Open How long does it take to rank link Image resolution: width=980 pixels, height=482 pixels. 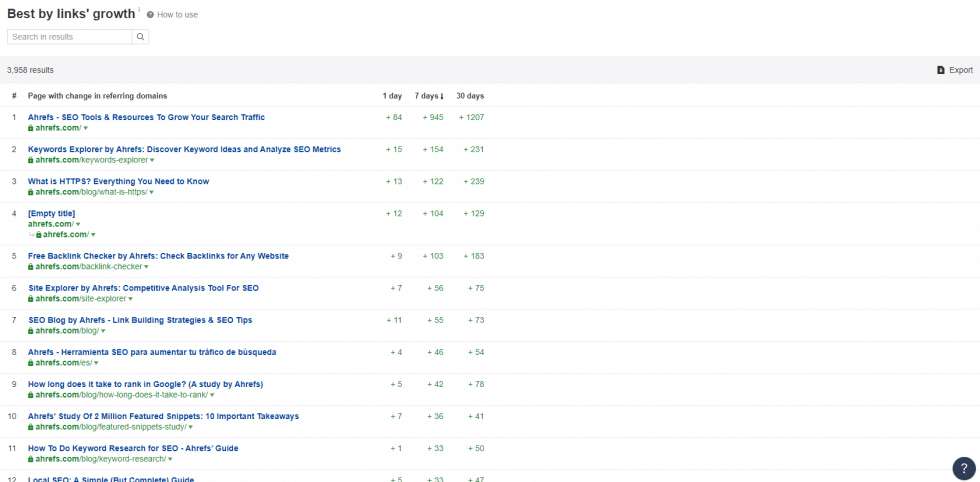click(146, 384)
